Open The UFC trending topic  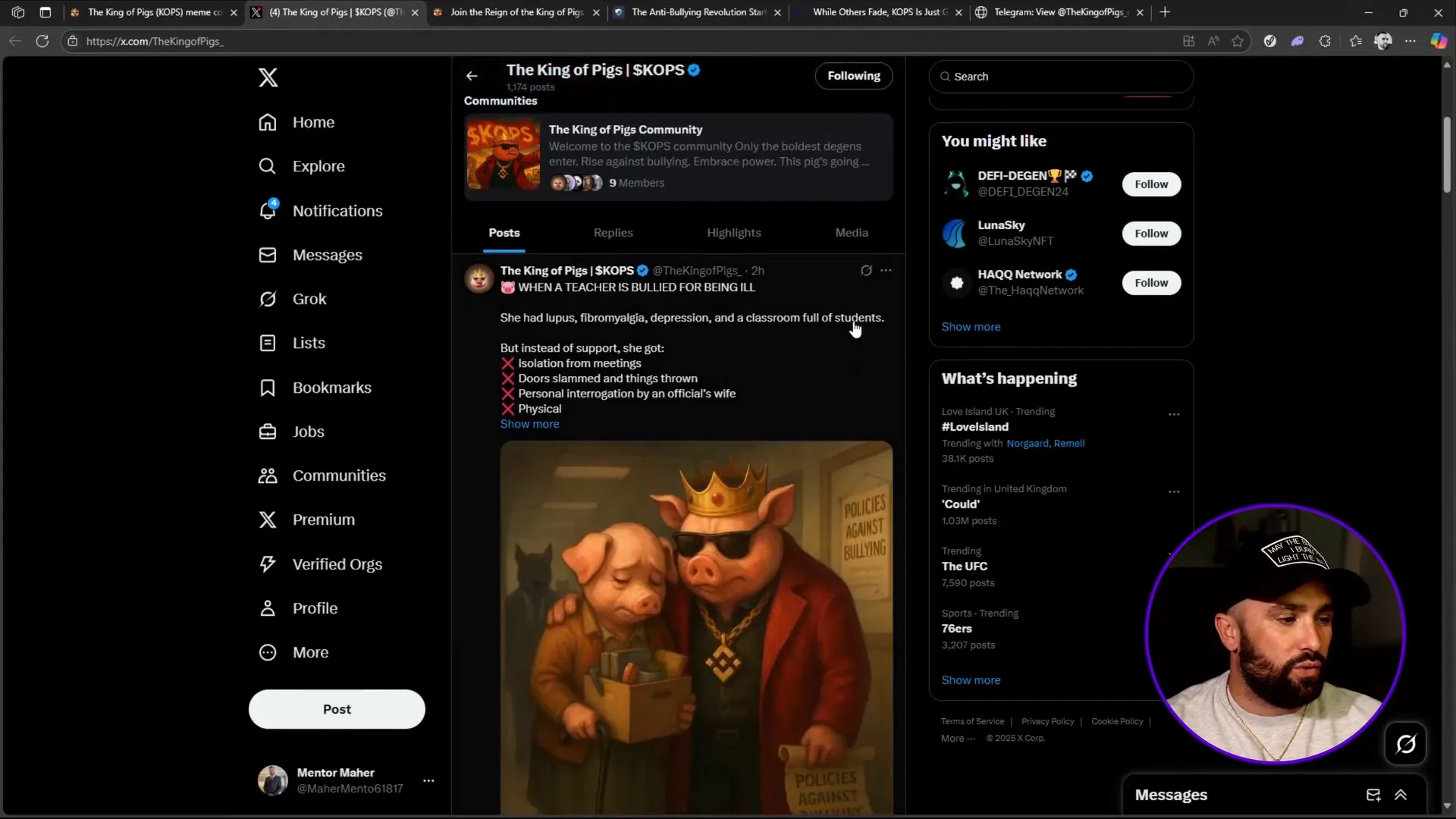964,566
